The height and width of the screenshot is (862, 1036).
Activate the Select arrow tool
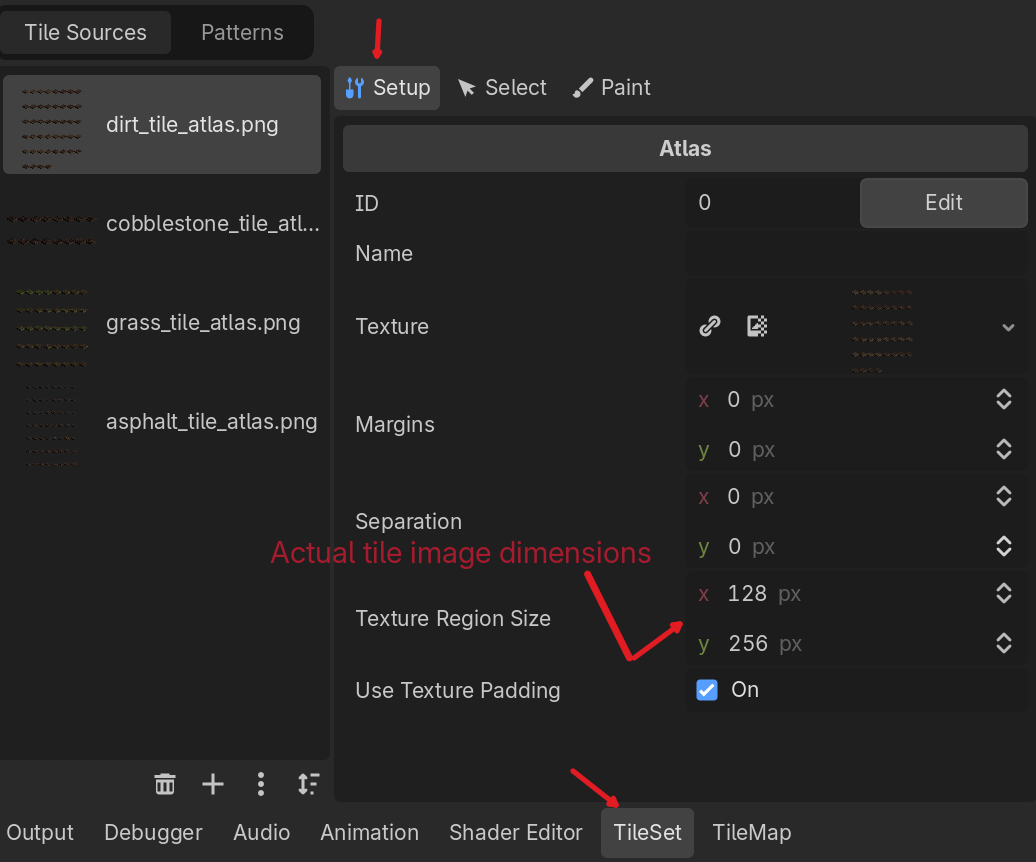pyautogui.click(x=502, y=88)
